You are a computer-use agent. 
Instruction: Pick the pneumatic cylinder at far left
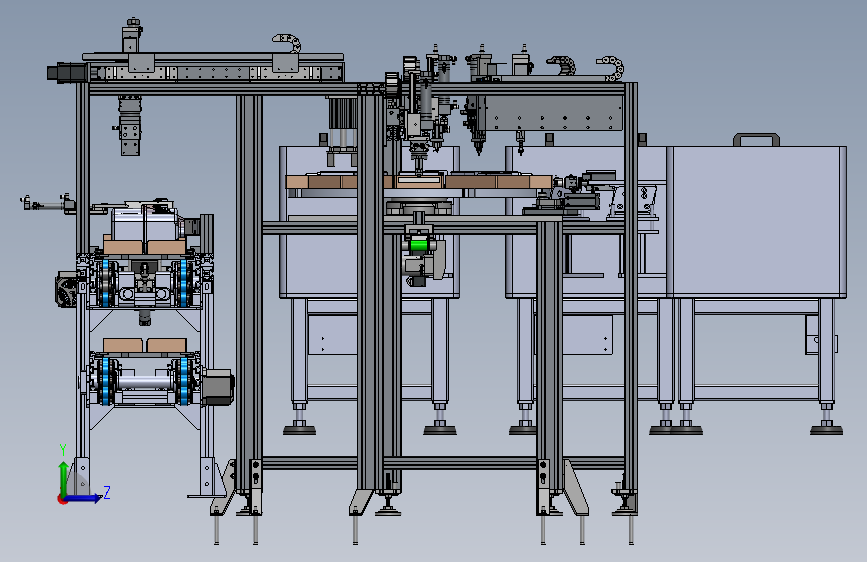pos(48,204)
